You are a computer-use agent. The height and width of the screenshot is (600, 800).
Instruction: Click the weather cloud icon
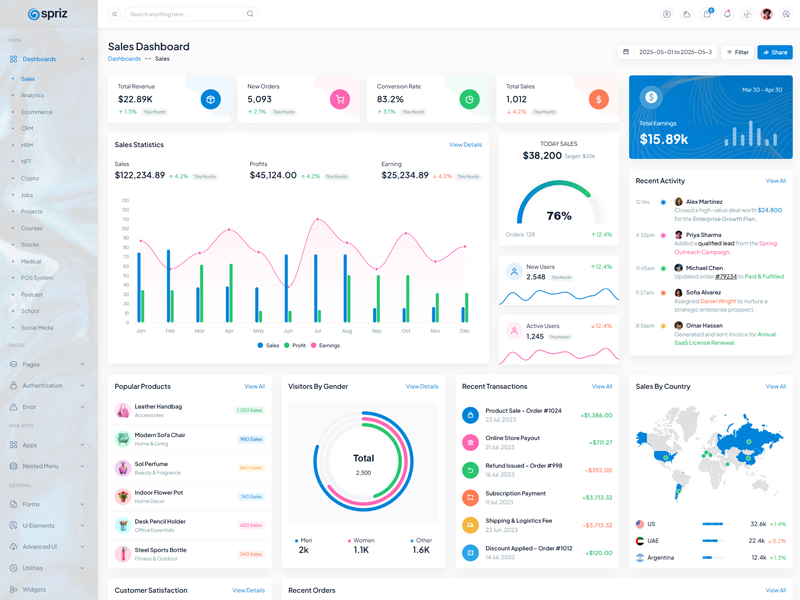687,14
